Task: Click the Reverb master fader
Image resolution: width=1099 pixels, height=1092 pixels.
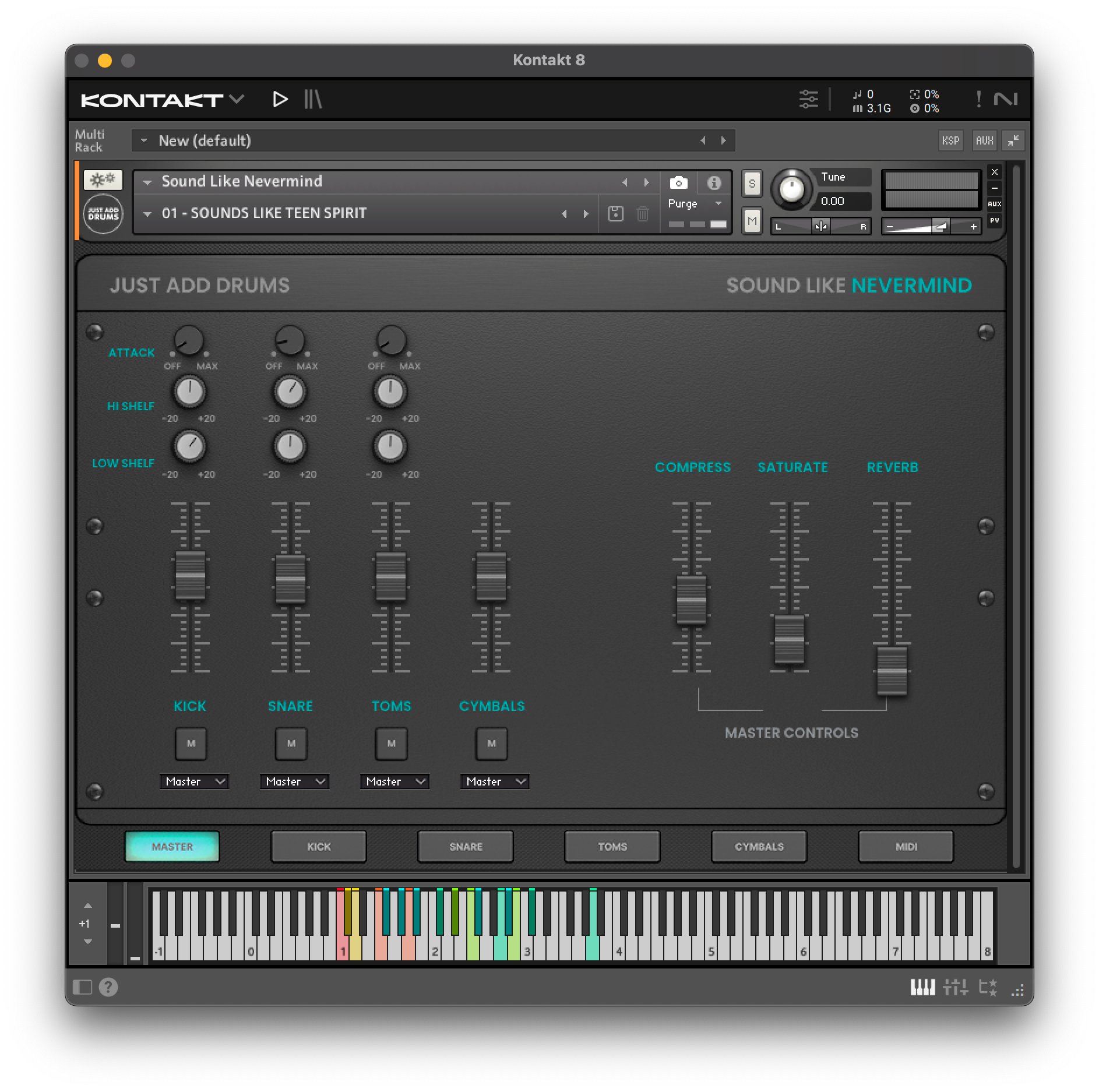Action: pos(892,671)
